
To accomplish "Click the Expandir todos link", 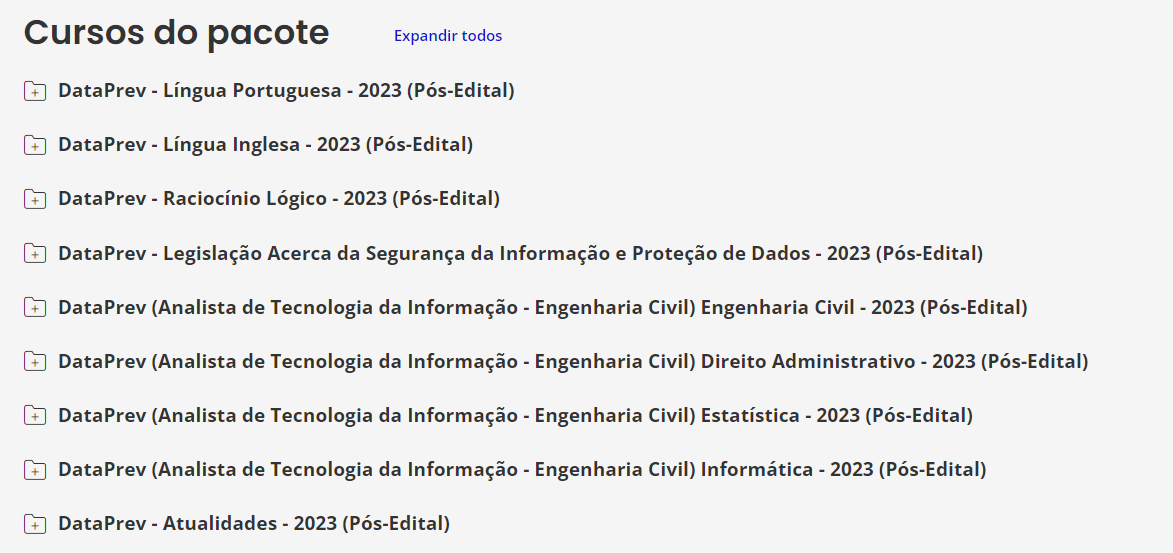I will pyautogui.click(x=448, y=36).
